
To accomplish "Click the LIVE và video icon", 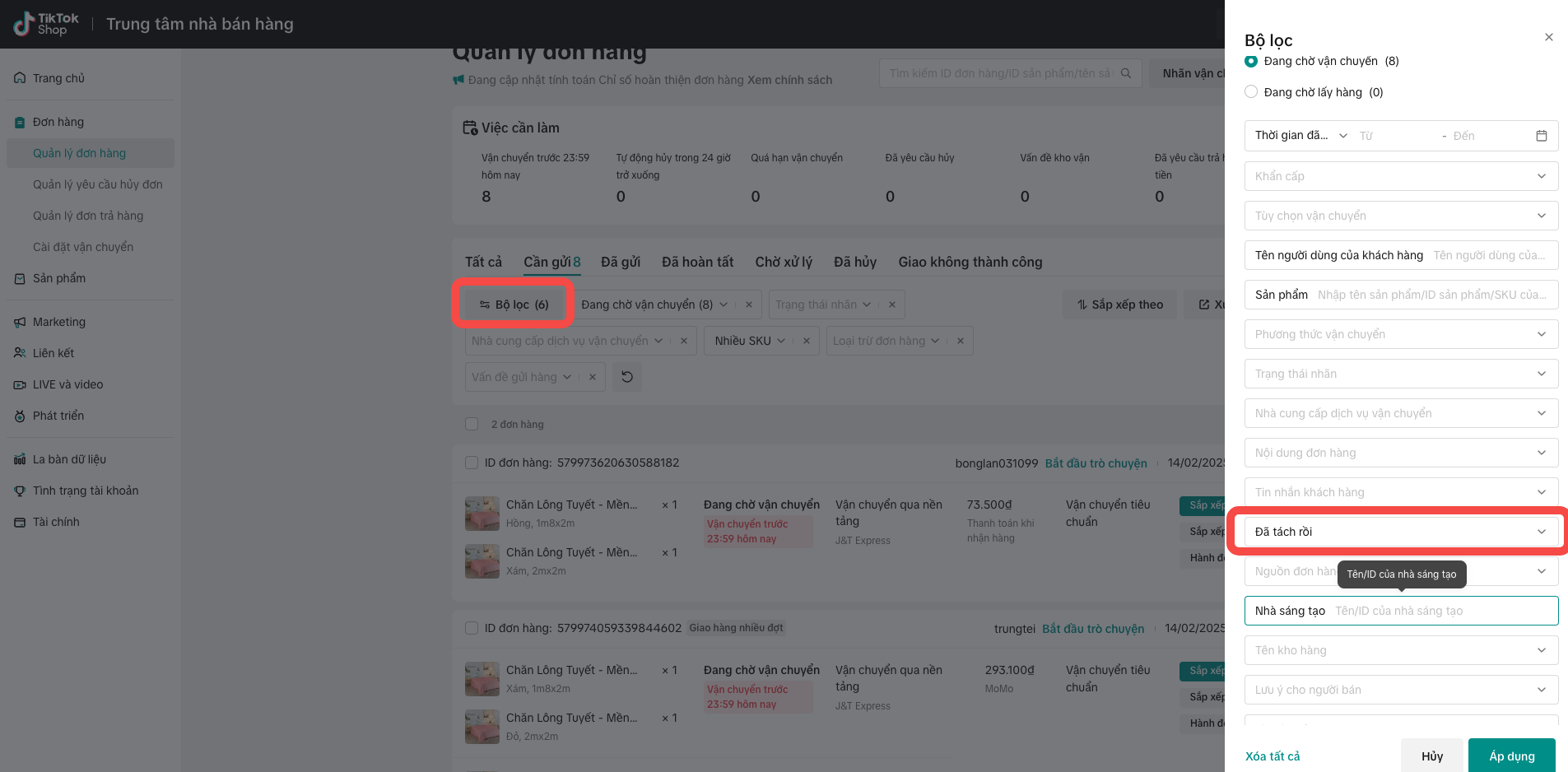I will point(20,384).
